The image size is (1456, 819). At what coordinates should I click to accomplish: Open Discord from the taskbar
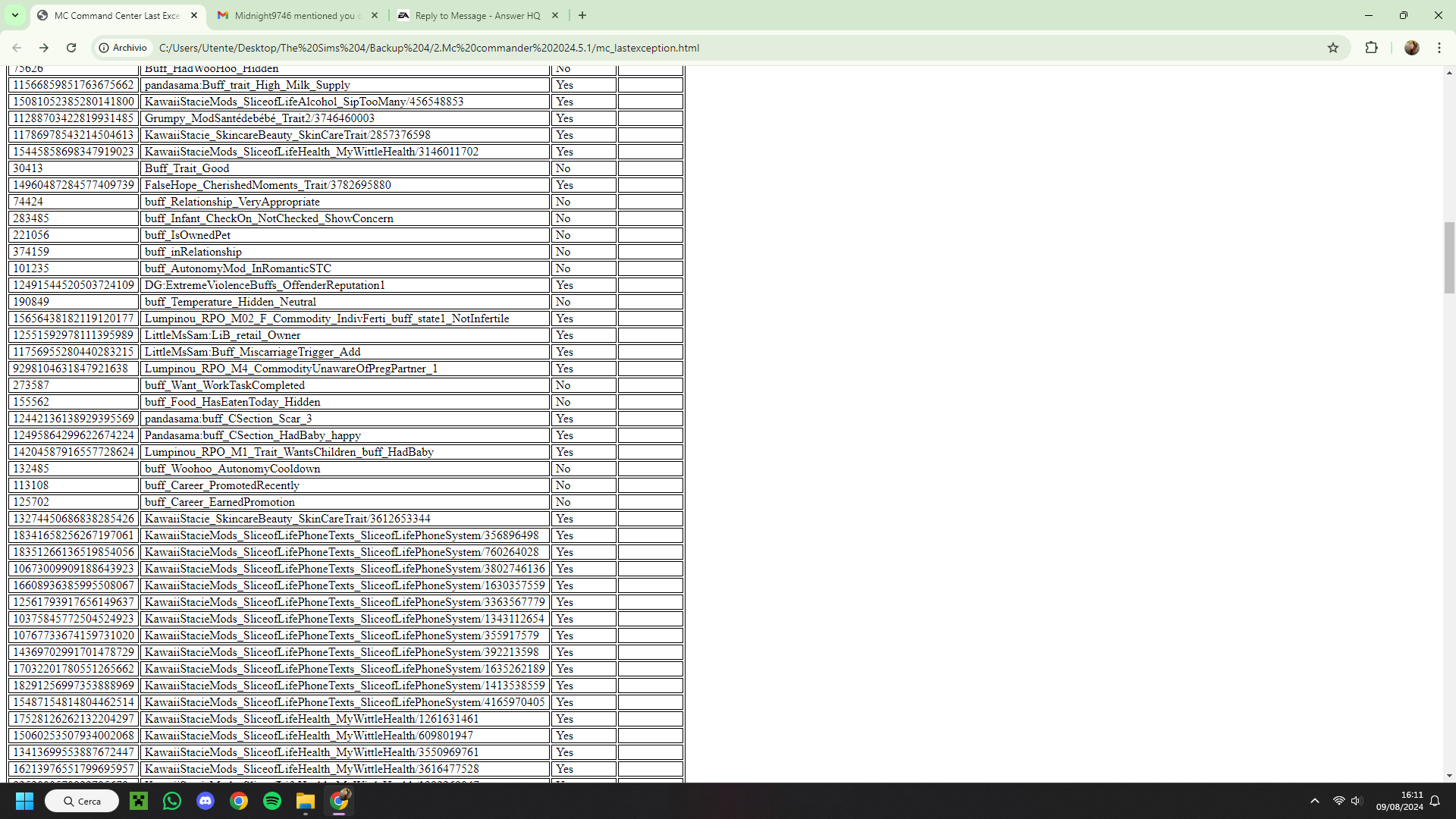[x=205, y=801]
